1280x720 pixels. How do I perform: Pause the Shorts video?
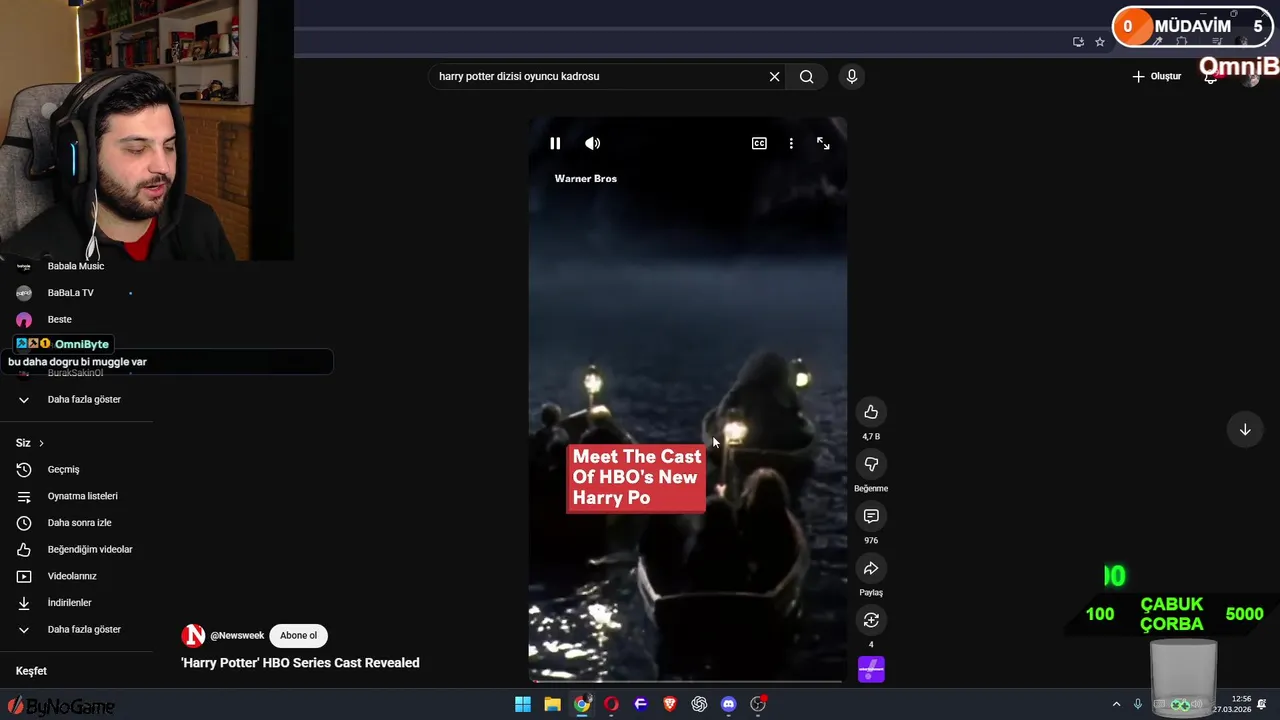click(555, 143)
